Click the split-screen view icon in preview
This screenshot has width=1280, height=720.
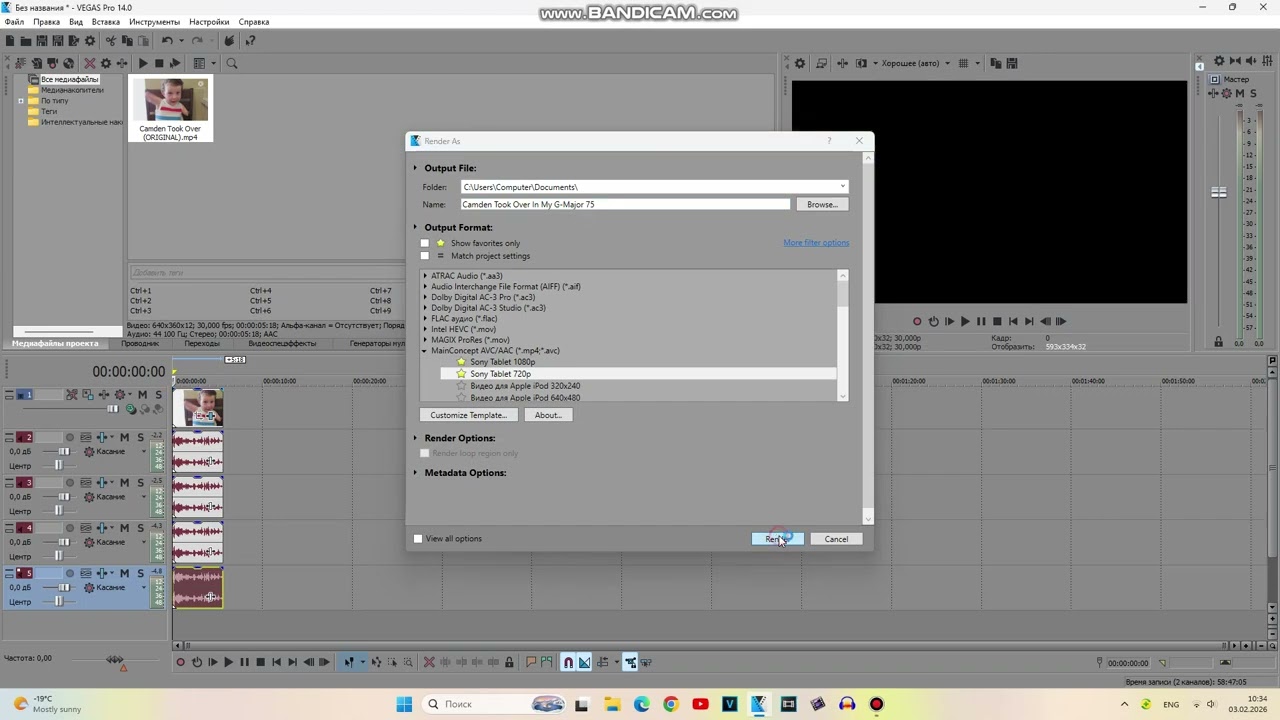(861, 63)
